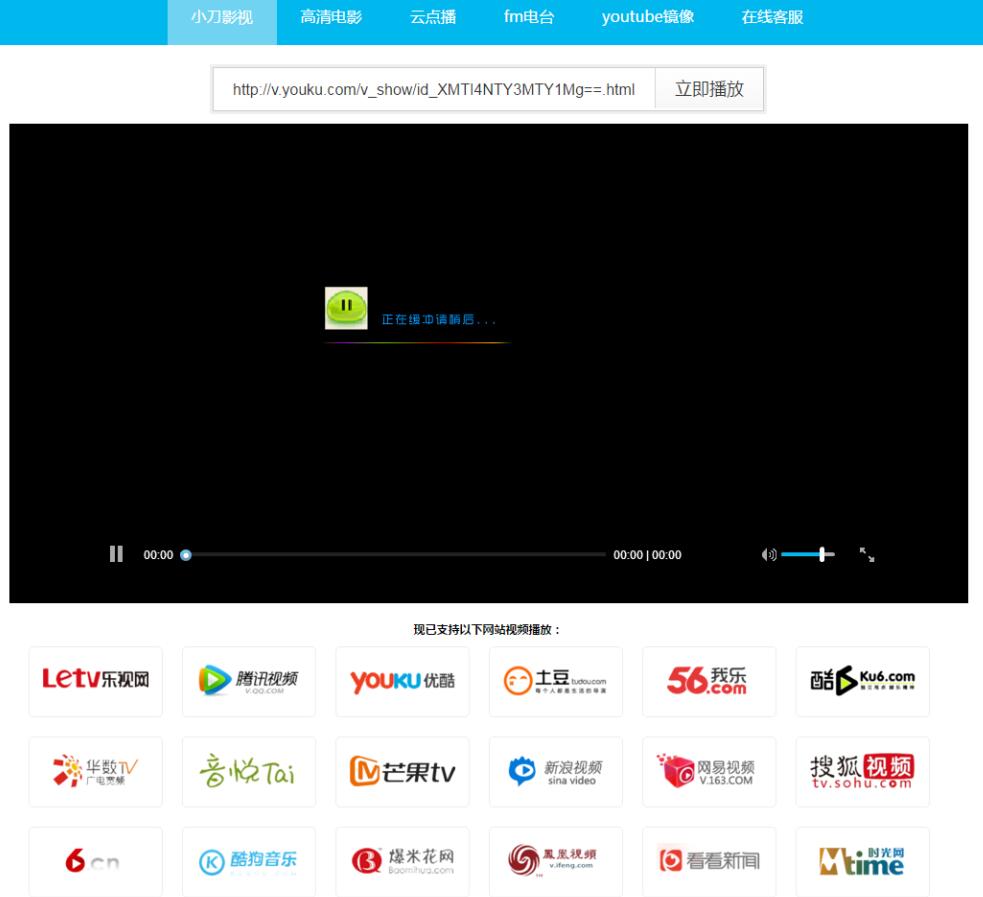This screenshot has width=983, height=897.
Task: Open the fm电台 tab
Action: [529, 18]
